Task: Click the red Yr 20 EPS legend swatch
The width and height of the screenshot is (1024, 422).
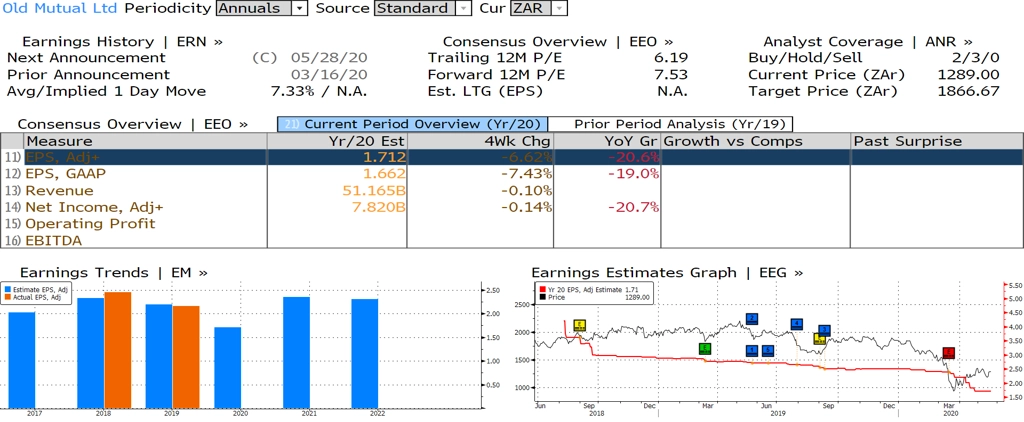Action: 543,289
